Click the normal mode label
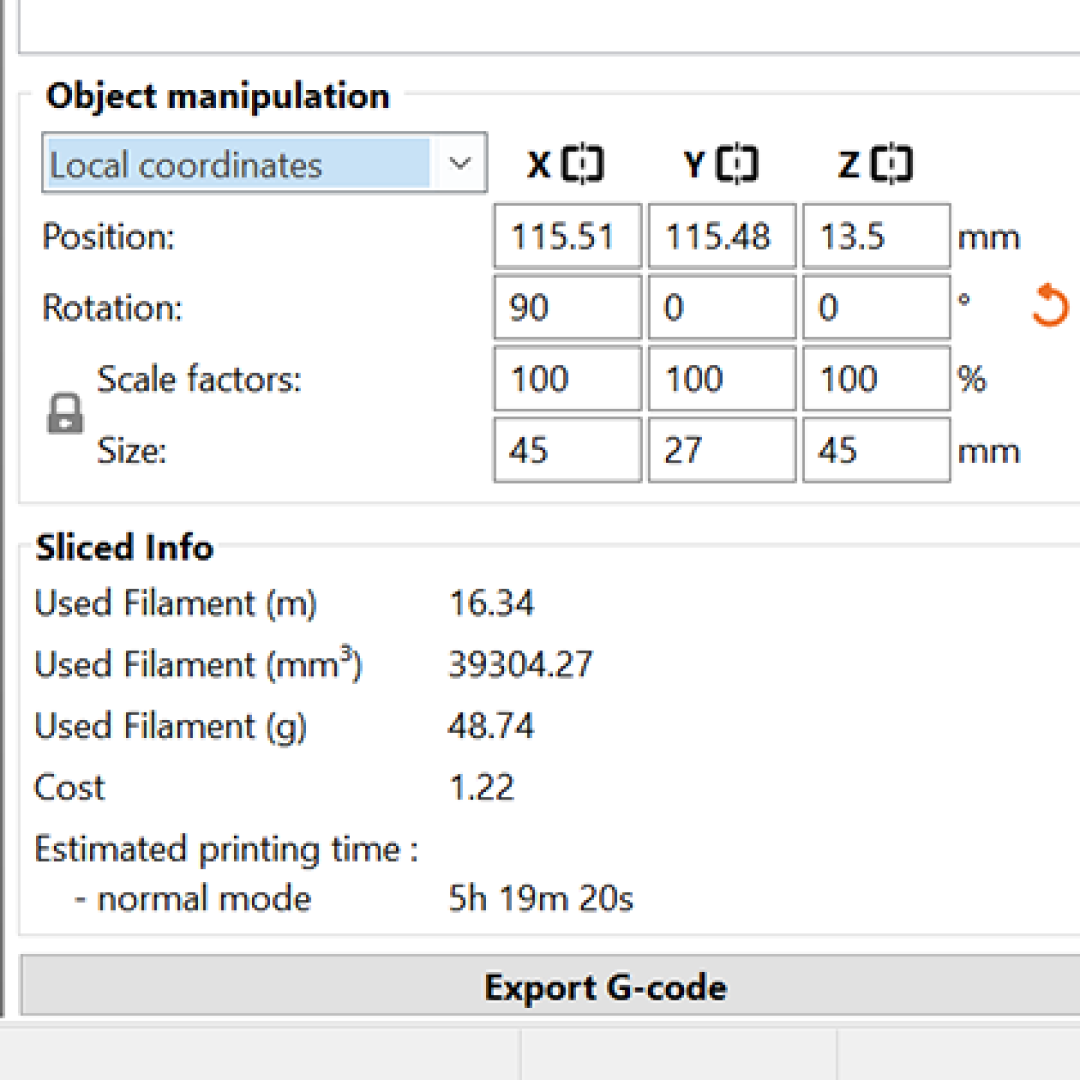The height and width of the screenshot is (1080, 1080). (204, 898)
